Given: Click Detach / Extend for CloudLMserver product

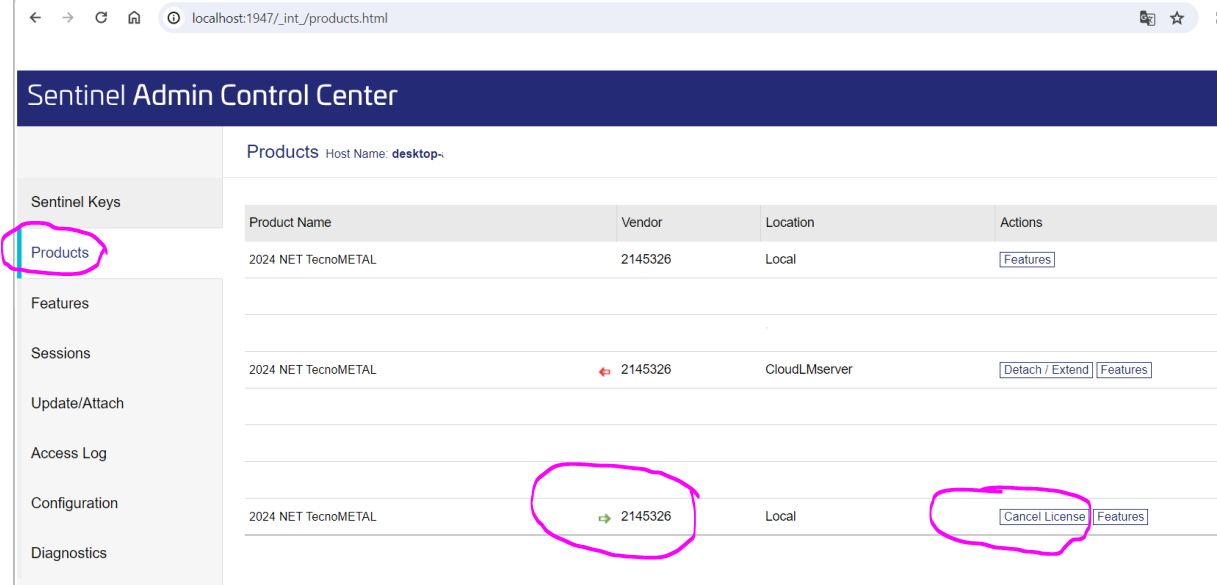Looking at the screenshot, I should [1046, 370].
